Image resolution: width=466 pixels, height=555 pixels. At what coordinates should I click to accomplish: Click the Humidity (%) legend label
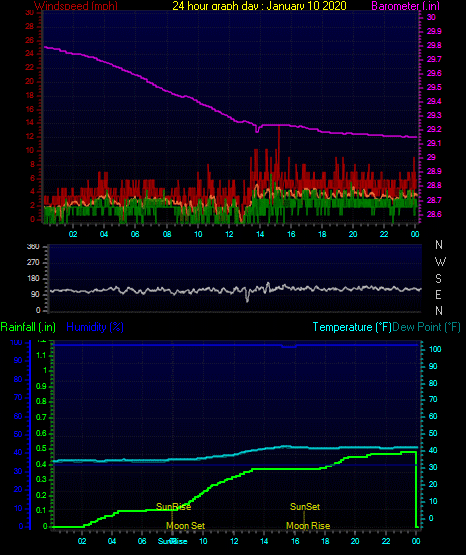[x=95, y=327]
